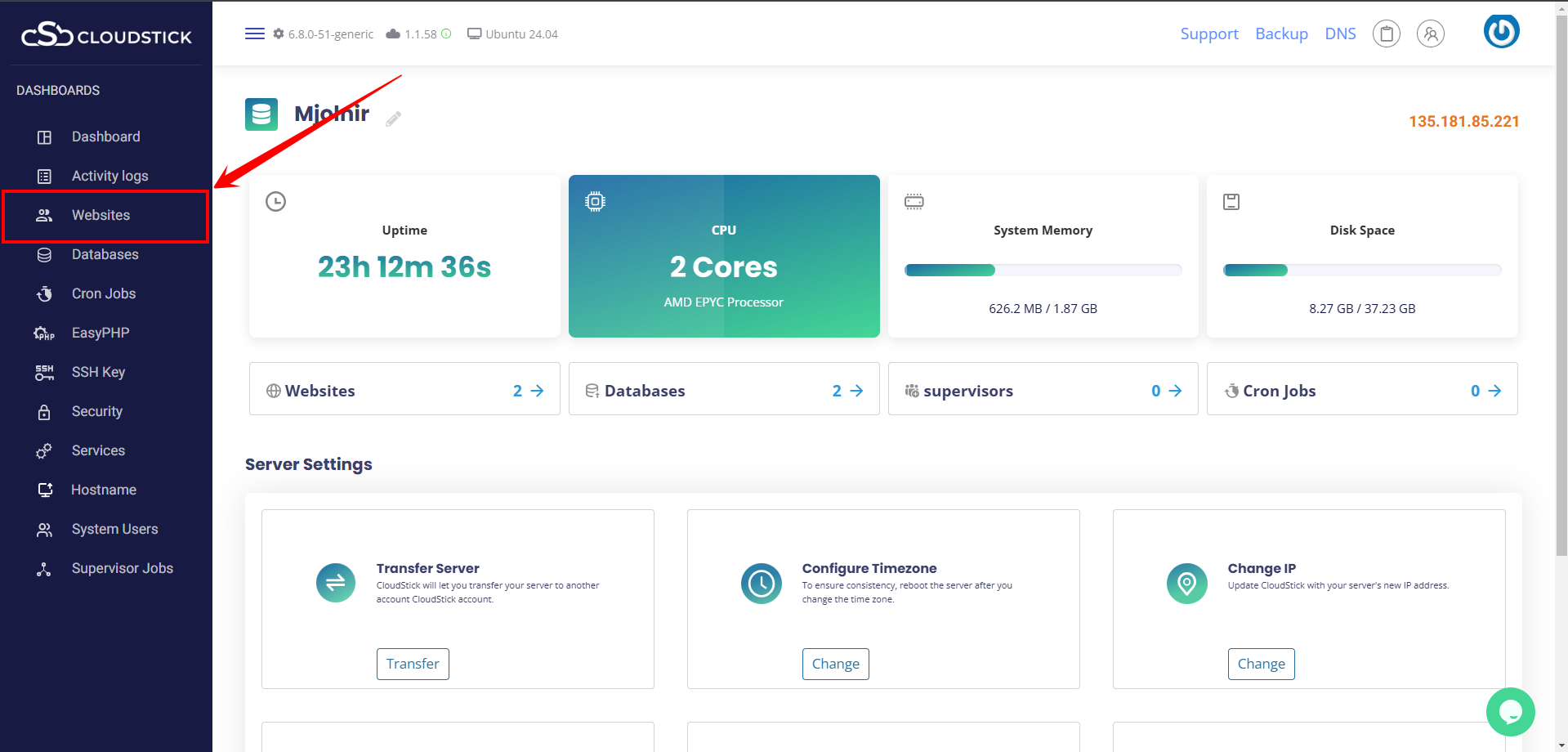Toggle the hamburger sidebar menu
1568x752 pixels.
tap(254, 34)
